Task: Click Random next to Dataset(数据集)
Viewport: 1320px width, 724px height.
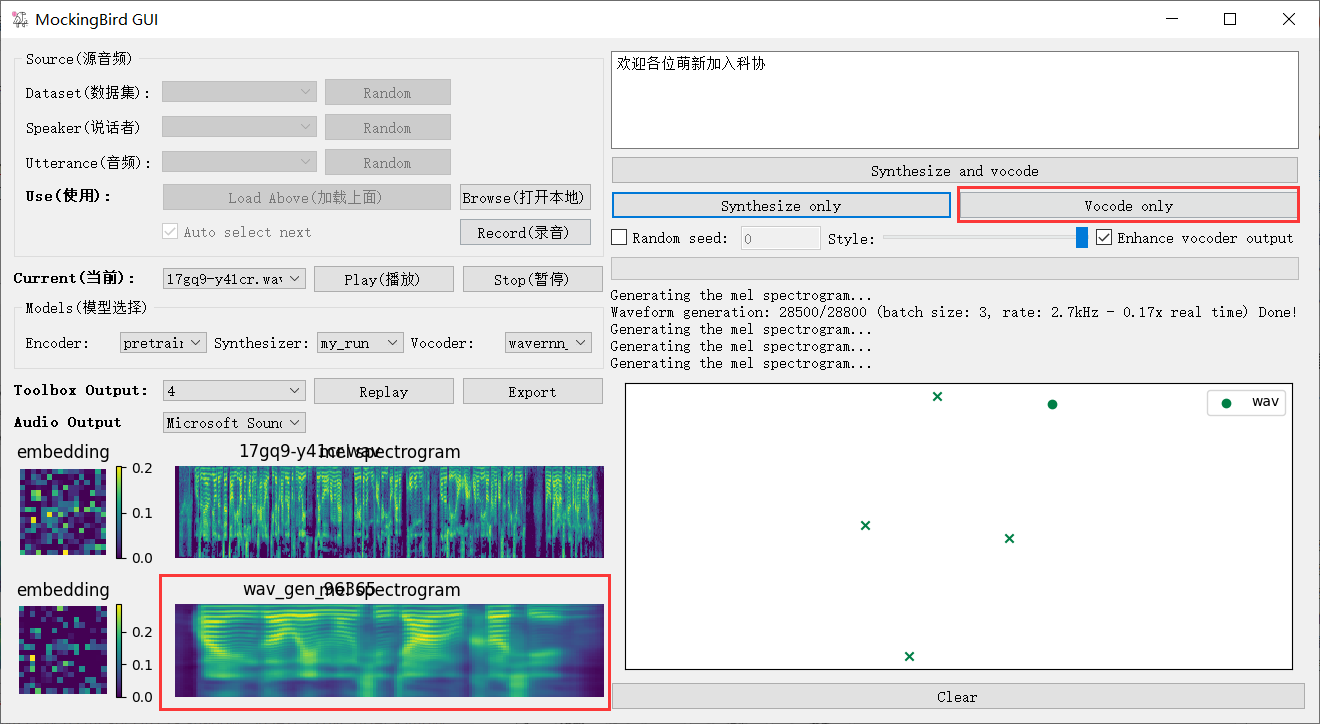Action: click(387, 92)
